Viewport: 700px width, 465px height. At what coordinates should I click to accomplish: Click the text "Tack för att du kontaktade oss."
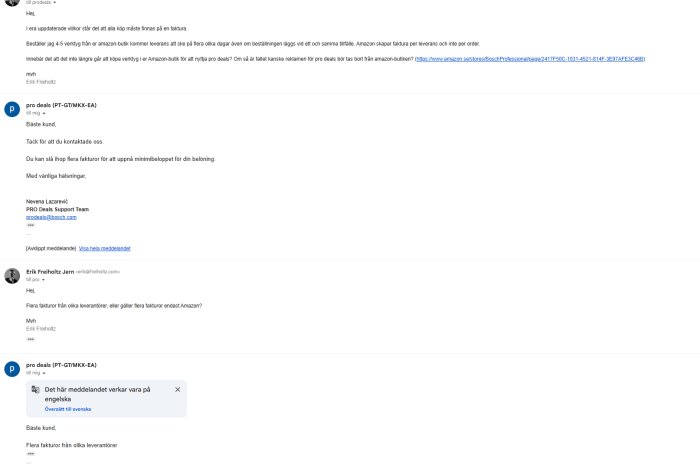65,142
